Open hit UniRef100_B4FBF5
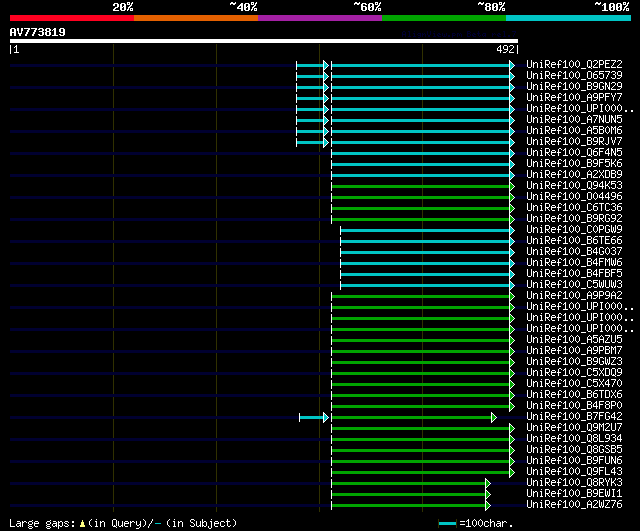The width and height of the screenshot is (640, 531). click(574, 274)
